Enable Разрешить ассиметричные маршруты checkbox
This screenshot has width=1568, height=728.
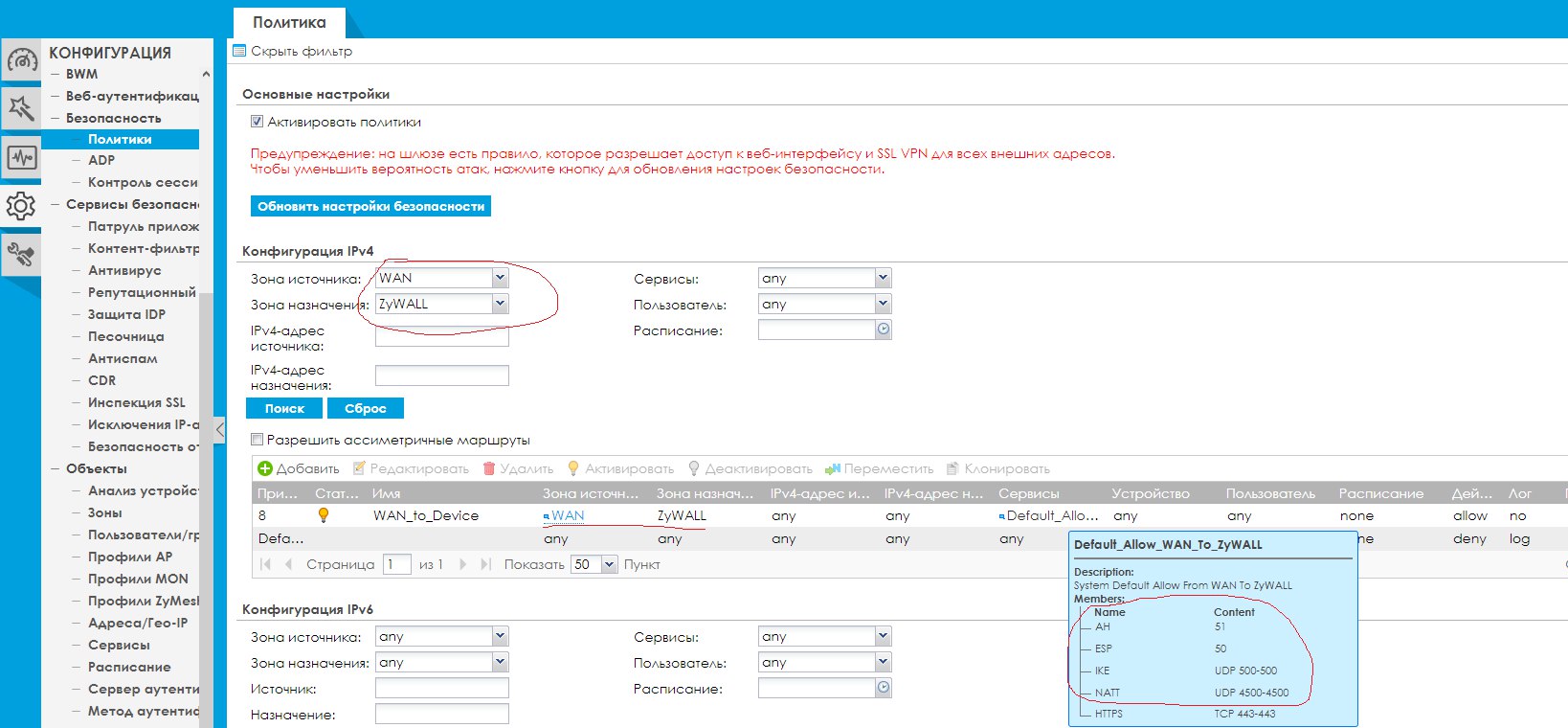pyautogui.click(x=257, y=440)
